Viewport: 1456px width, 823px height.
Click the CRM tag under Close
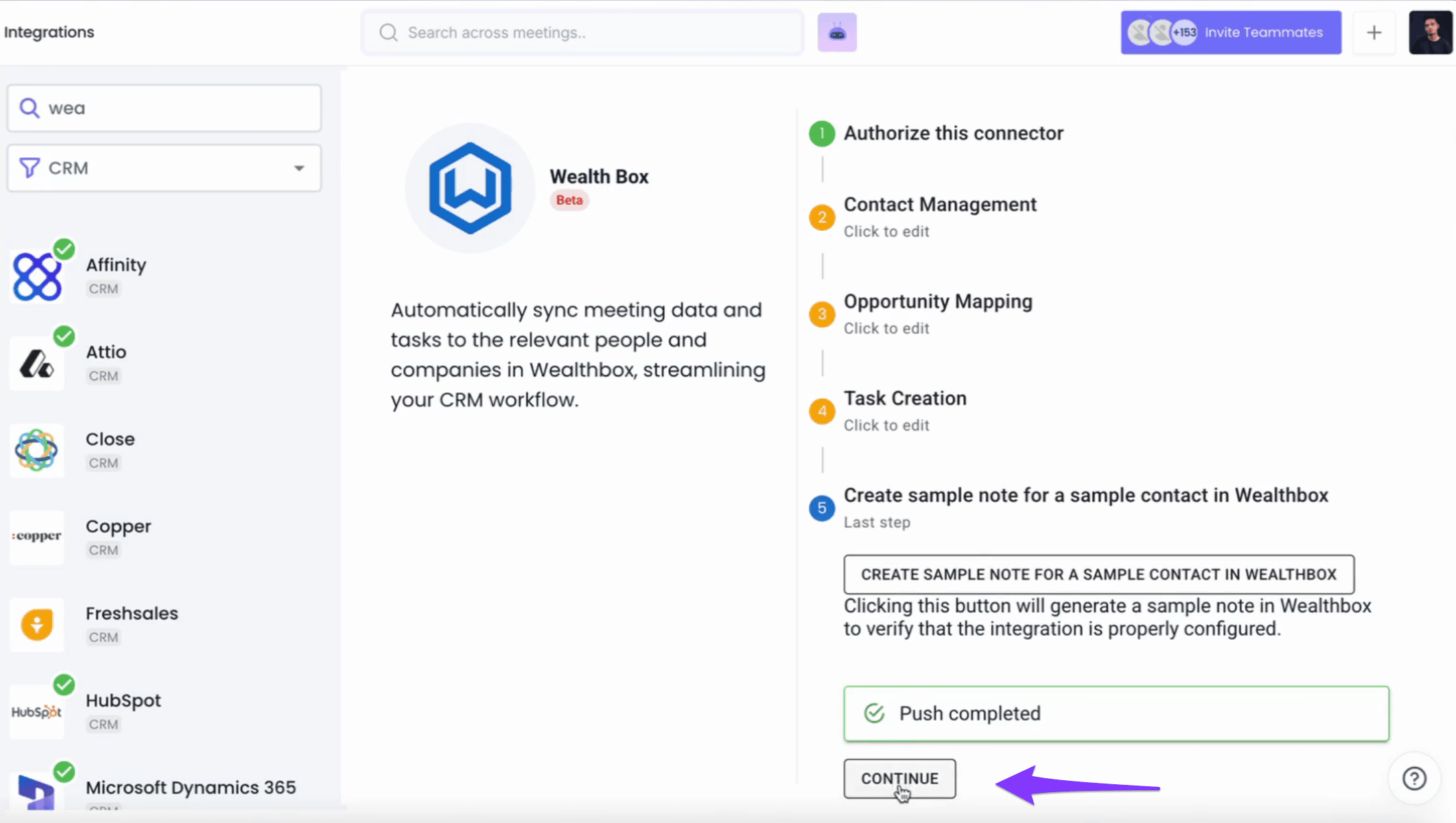click(x=104, y=463)
